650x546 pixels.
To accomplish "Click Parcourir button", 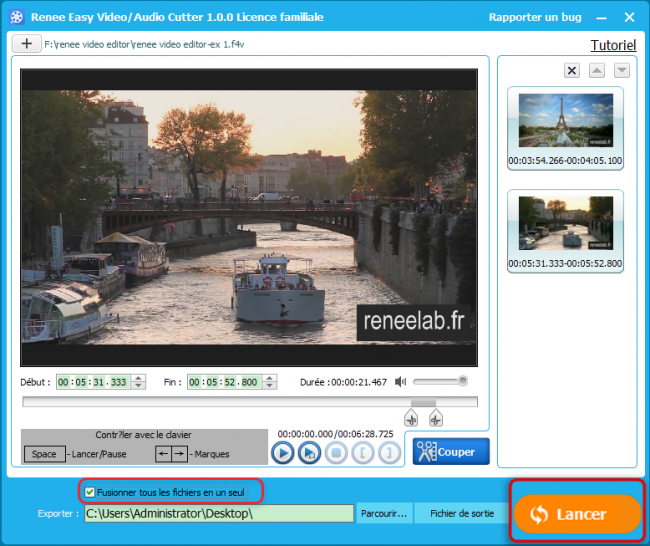I will 384,514.
